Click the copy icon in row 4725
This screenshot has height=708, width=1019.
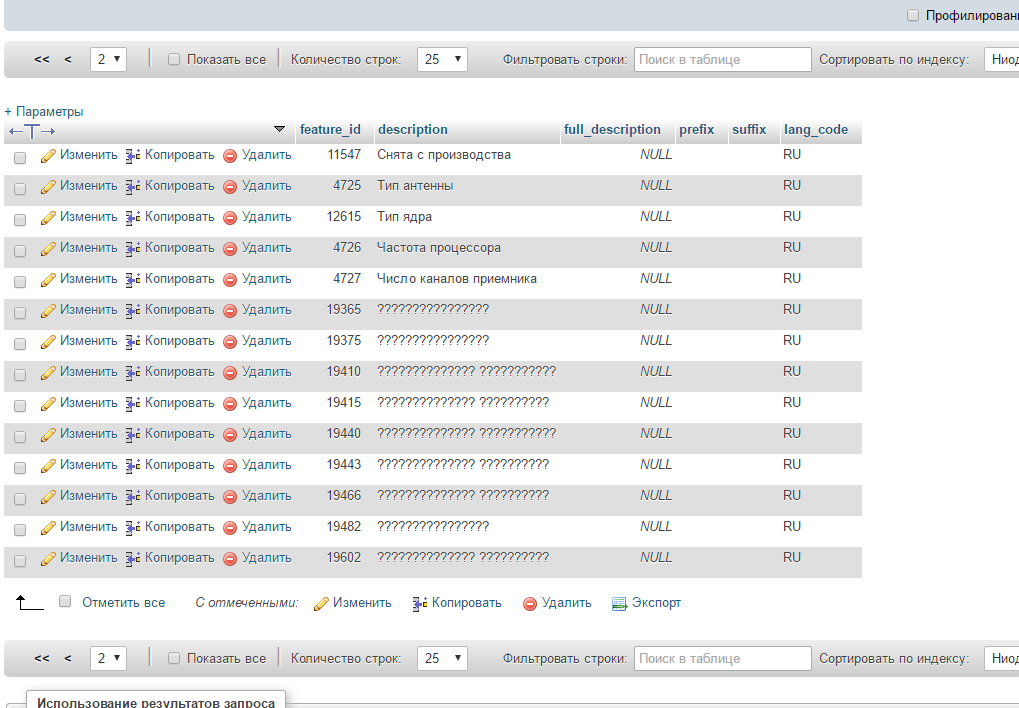coord(133,187)
